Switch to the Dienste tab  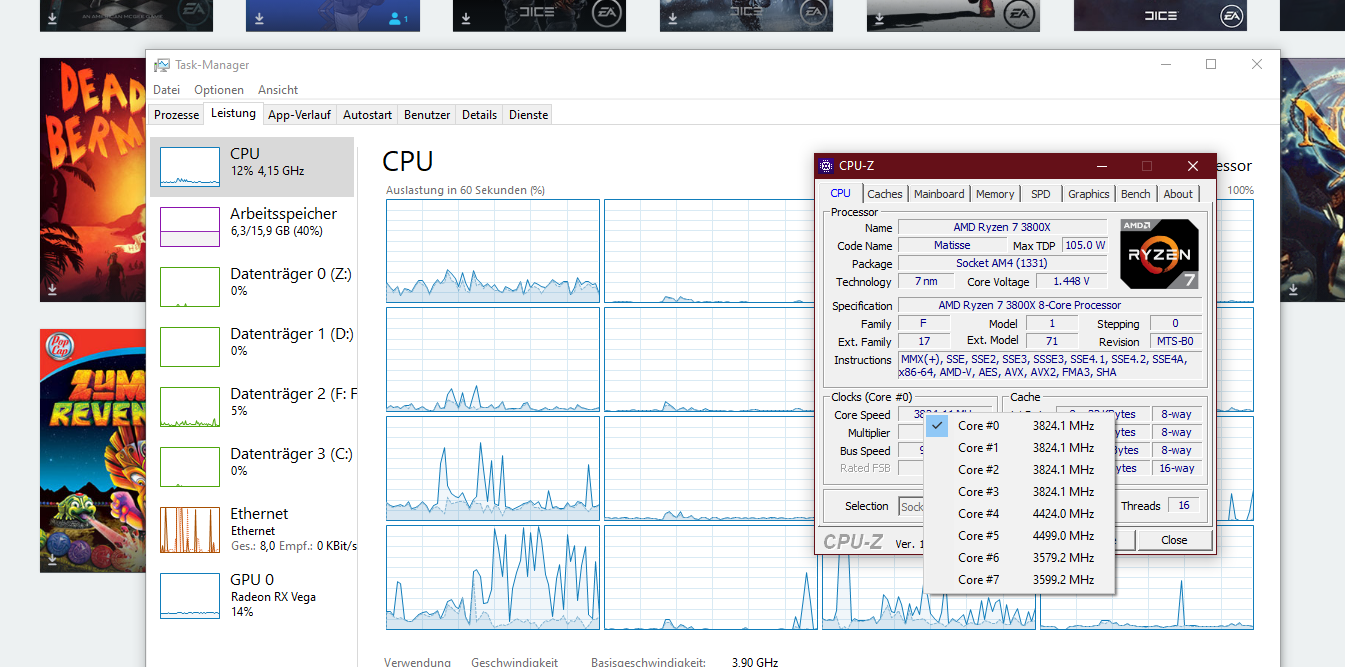pos(528,115)
